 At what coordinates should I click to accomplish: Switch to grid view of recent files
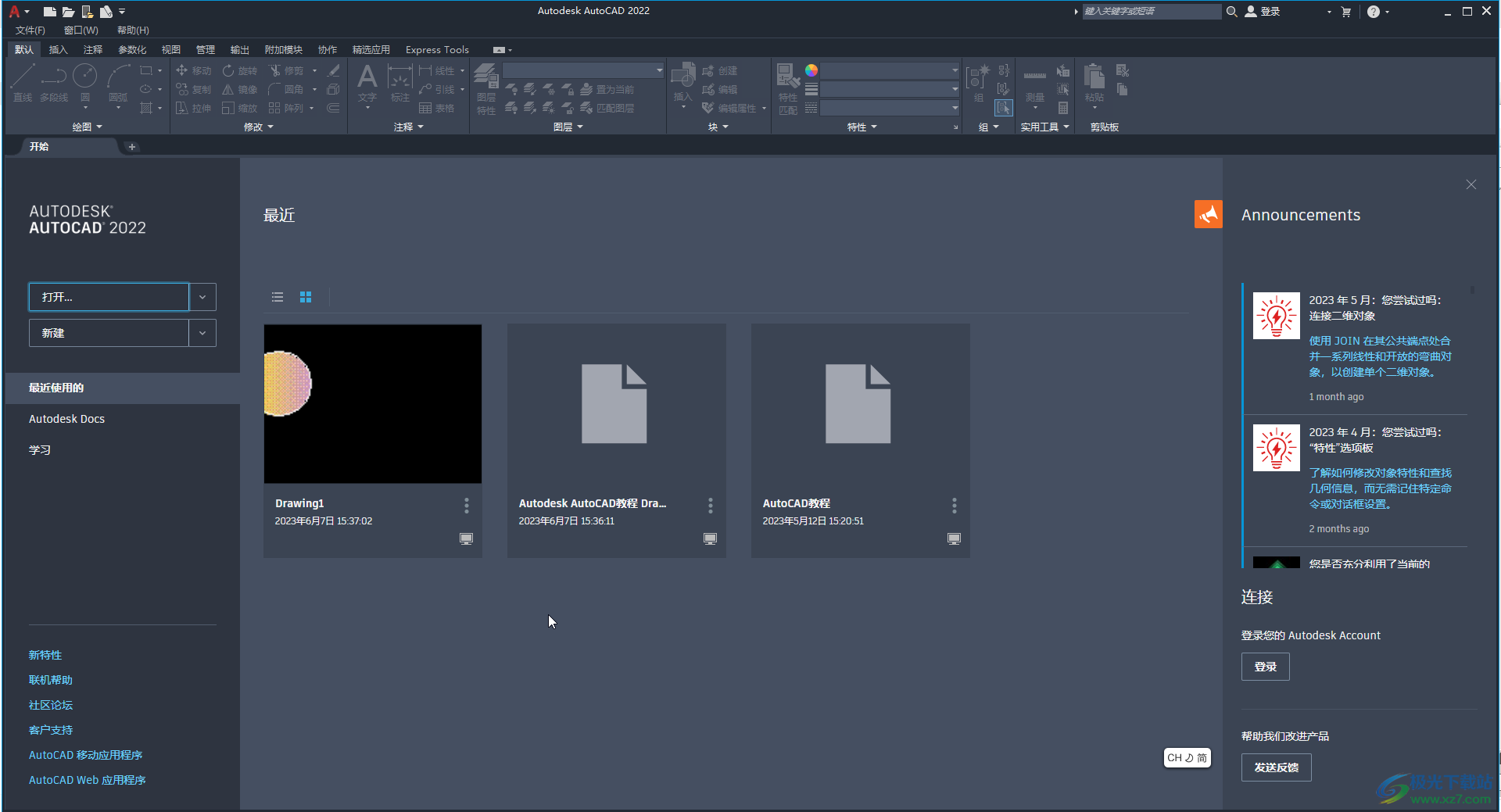(306, 297)
